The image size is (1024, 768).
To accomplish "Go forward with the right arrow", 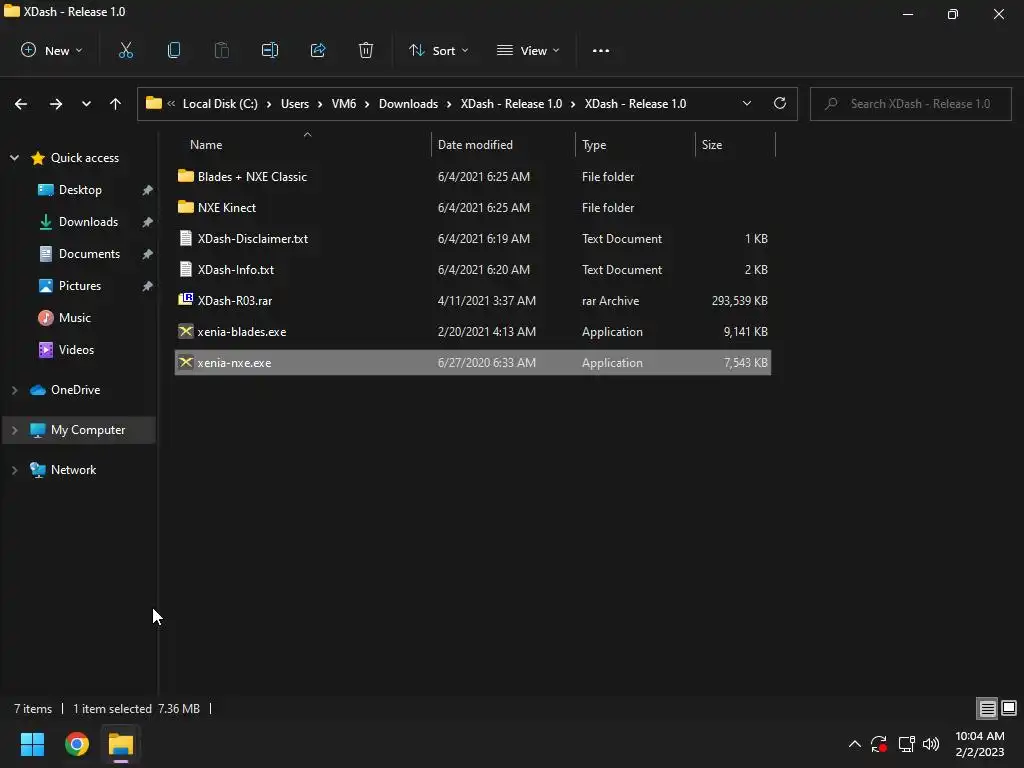I will point(56,104).
